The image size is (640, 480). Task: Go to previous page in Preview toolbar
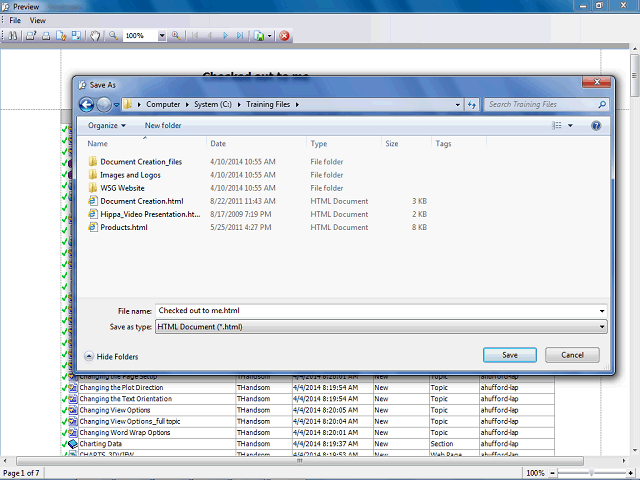pos(210,36)
